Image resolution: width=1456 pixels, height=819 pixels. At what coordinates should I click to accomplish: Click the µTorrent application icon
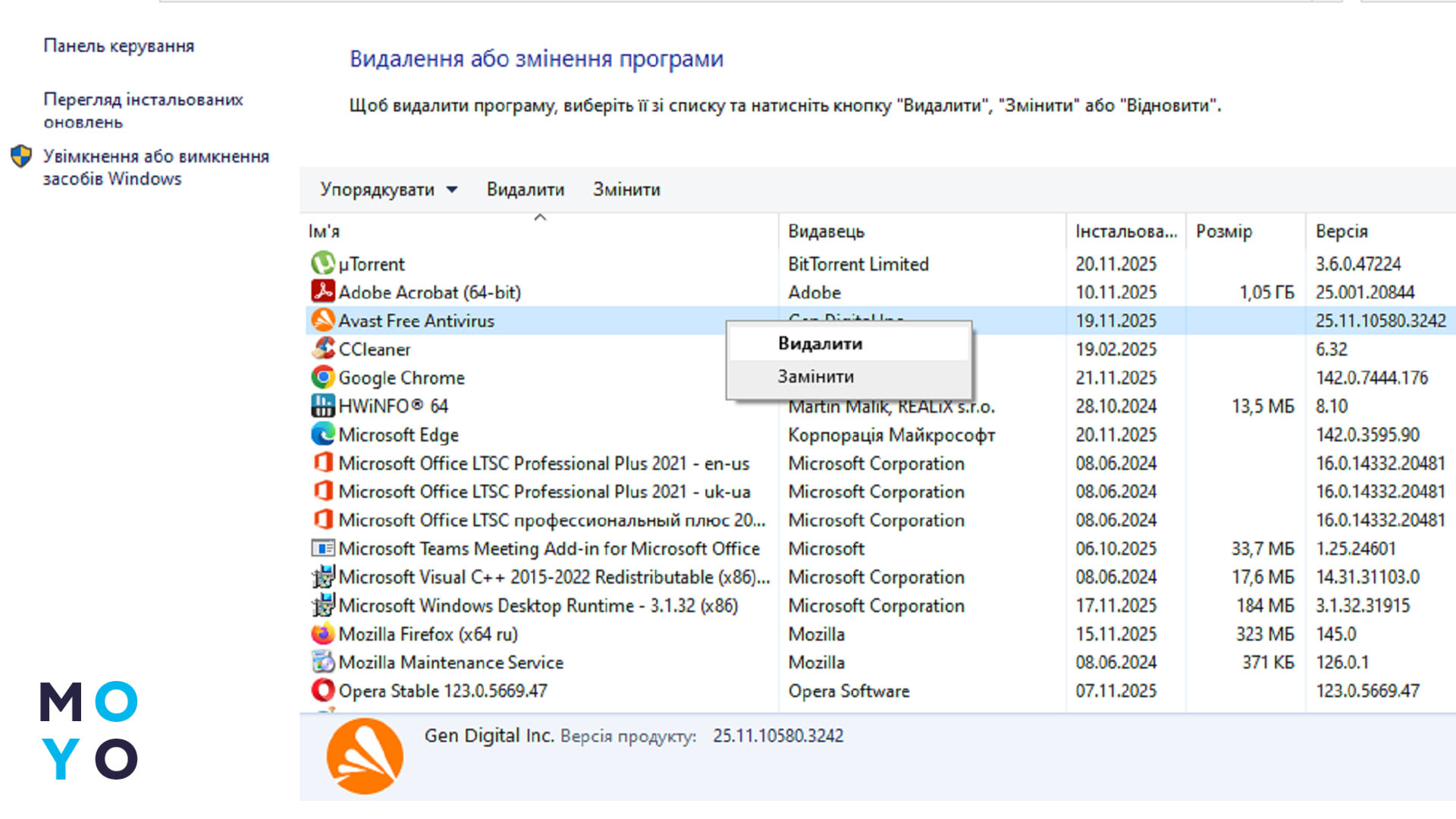[x=322, y=264]
